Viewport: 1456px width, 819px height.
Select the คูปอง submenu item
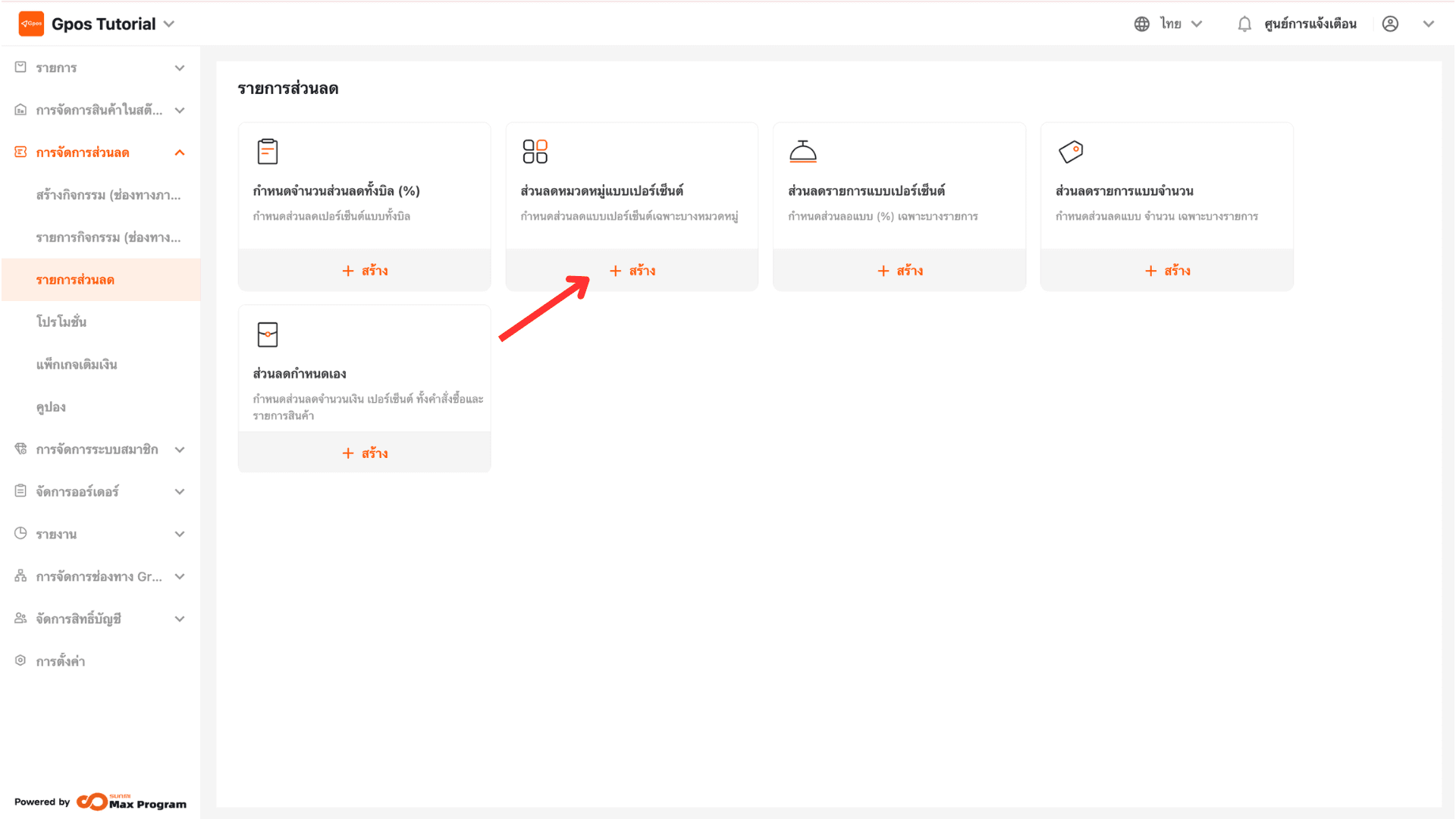pyautogui.click(x=51, y=407)
